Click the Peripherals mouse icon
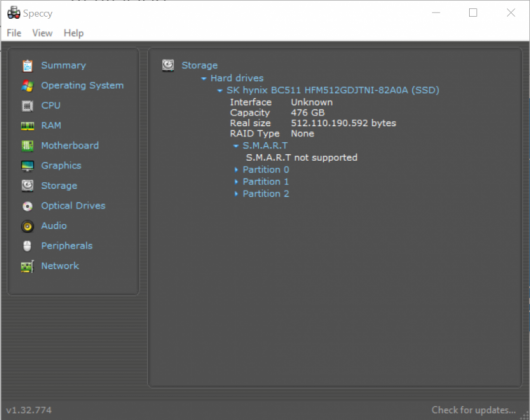Viewport: 530px width, 420px height. click(27, 246)
